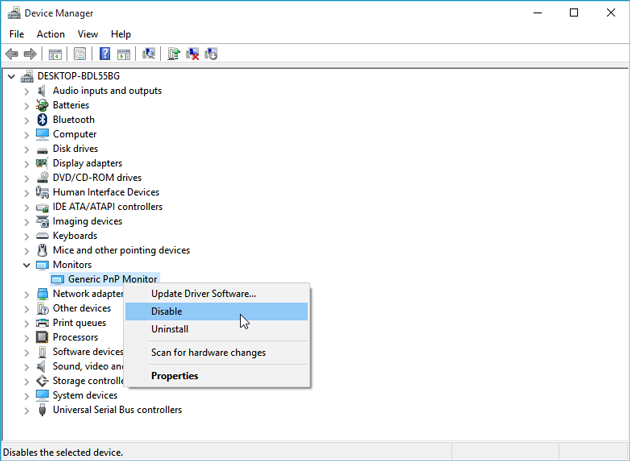The image size is (630, 461).
Task: Expand the Other devices node arrow
Action: tap(27, 309)
